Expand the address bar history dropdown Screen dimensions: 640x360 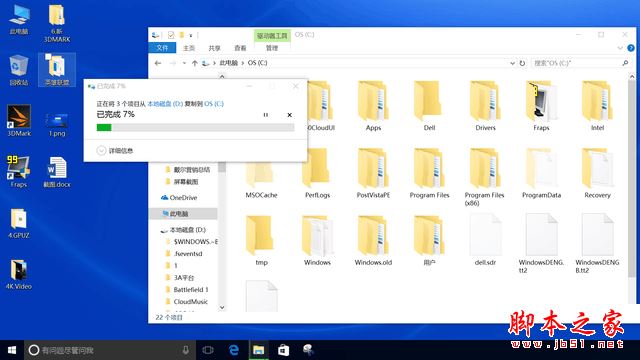click(x=512, y=63)
